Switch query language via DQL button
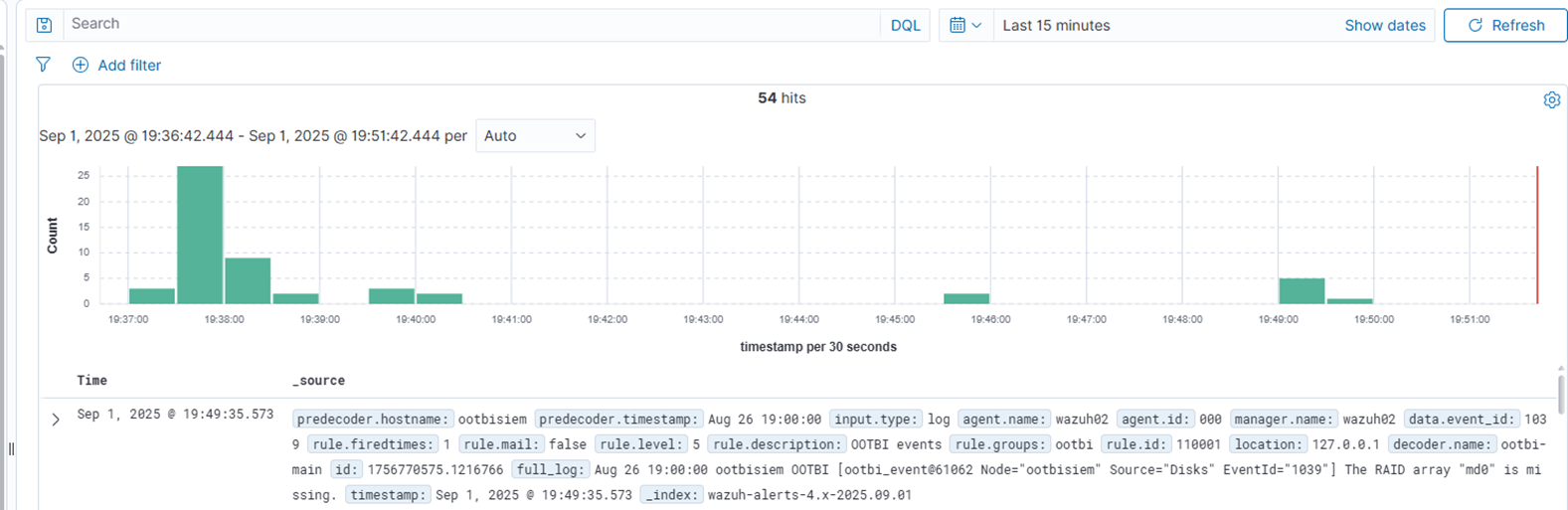This screenshot has height=510, width=1568. [x=905, y=25]
